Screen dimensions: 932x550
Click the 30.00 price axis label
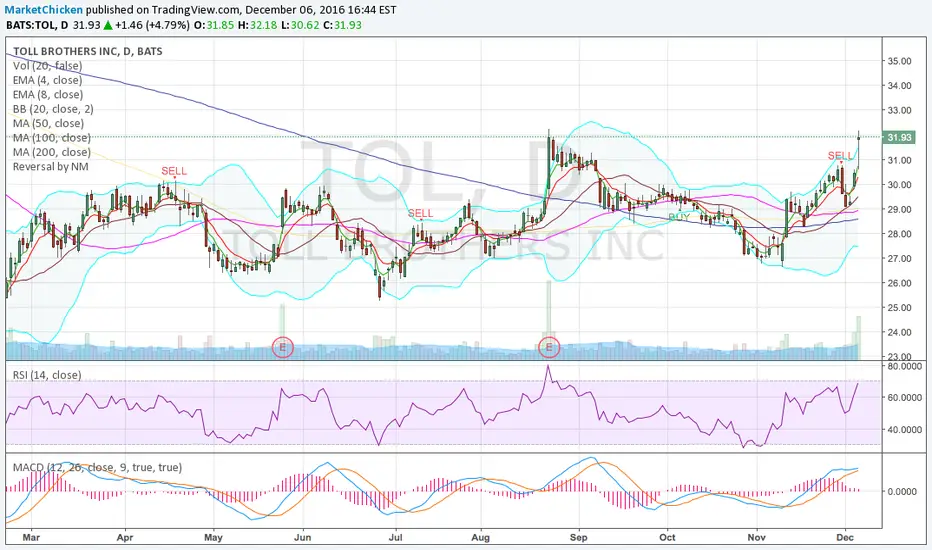(x=899, y=185)
